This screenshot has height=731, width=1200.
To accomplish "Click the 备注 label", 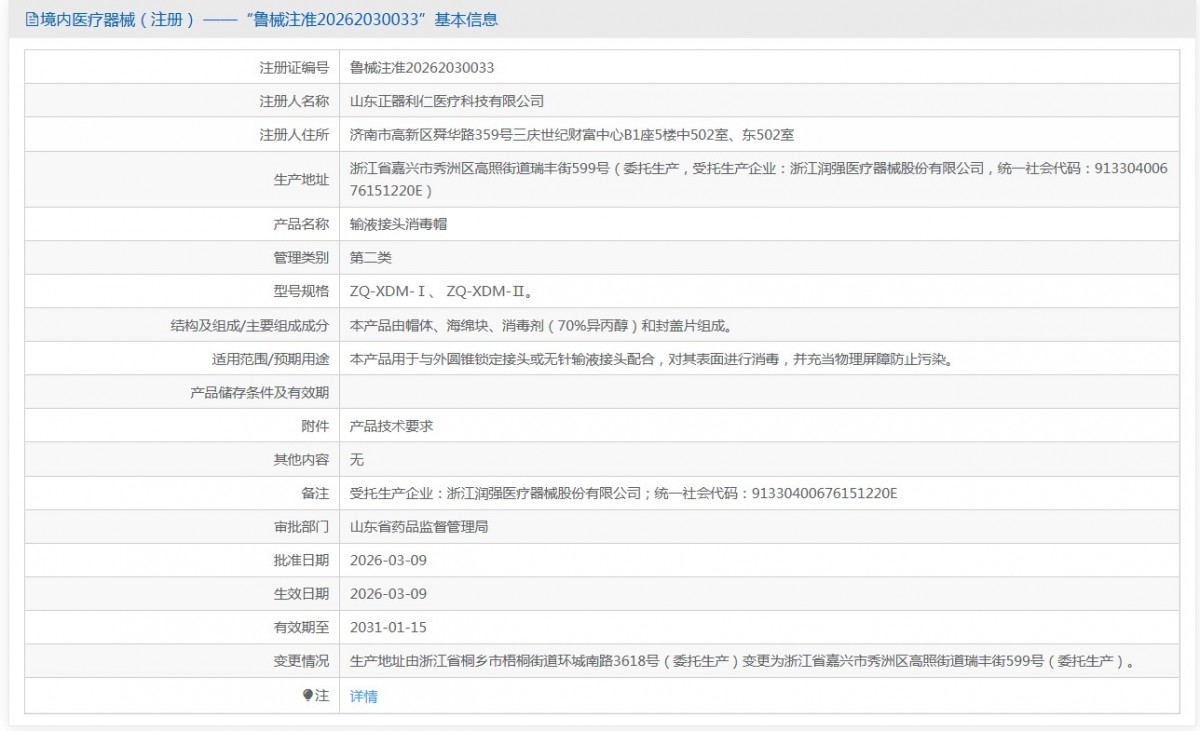I will tap(315, 494).
